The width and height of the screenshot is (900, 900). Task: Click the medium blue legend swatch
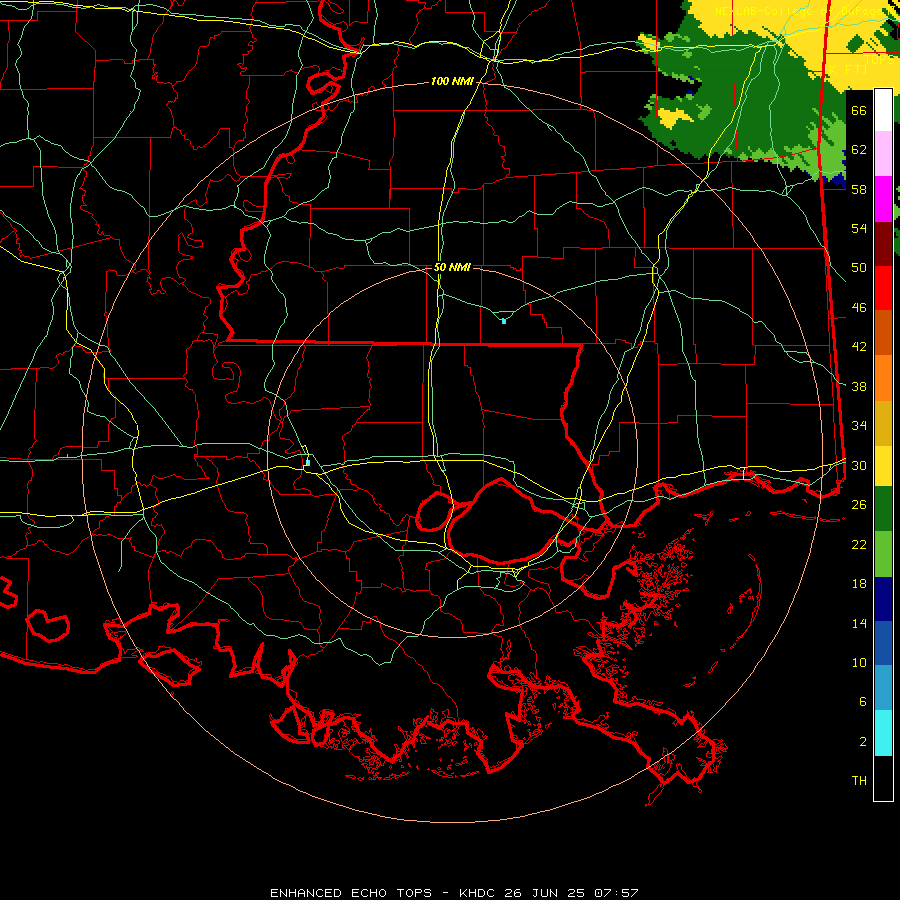883,643
